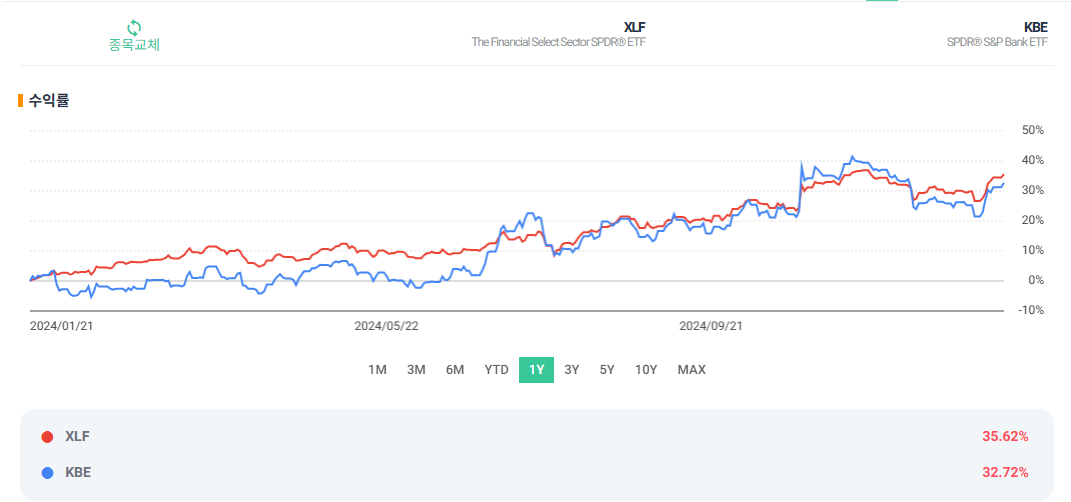
Task: Click the 0% axis label
Action: pyautogui.click(x=1035, y=280)
